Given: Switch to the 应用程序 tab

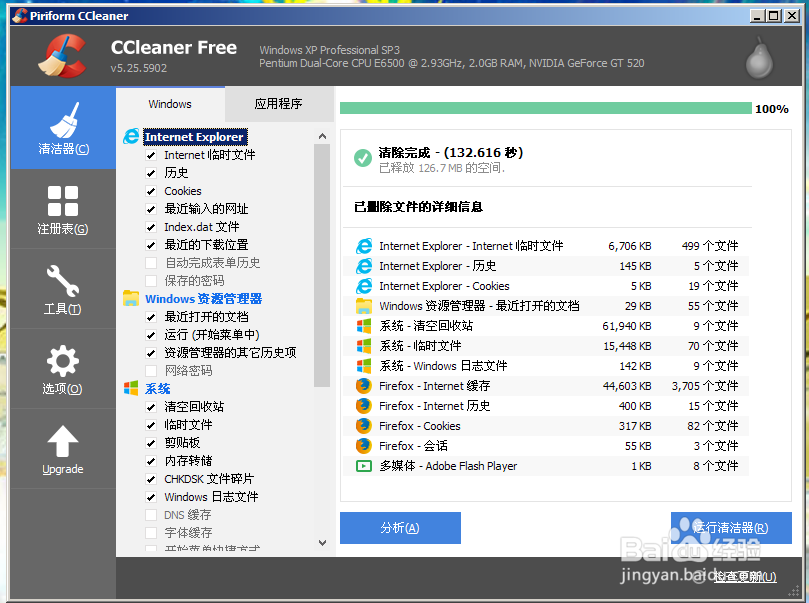Looking at the screenshot, I should pos(279,104).
